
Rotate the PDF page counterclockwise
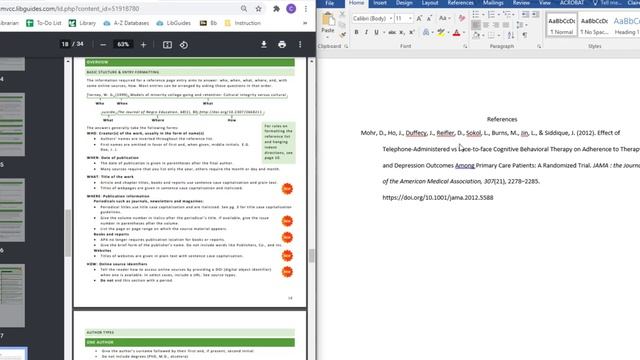click(x=184, y=45)
